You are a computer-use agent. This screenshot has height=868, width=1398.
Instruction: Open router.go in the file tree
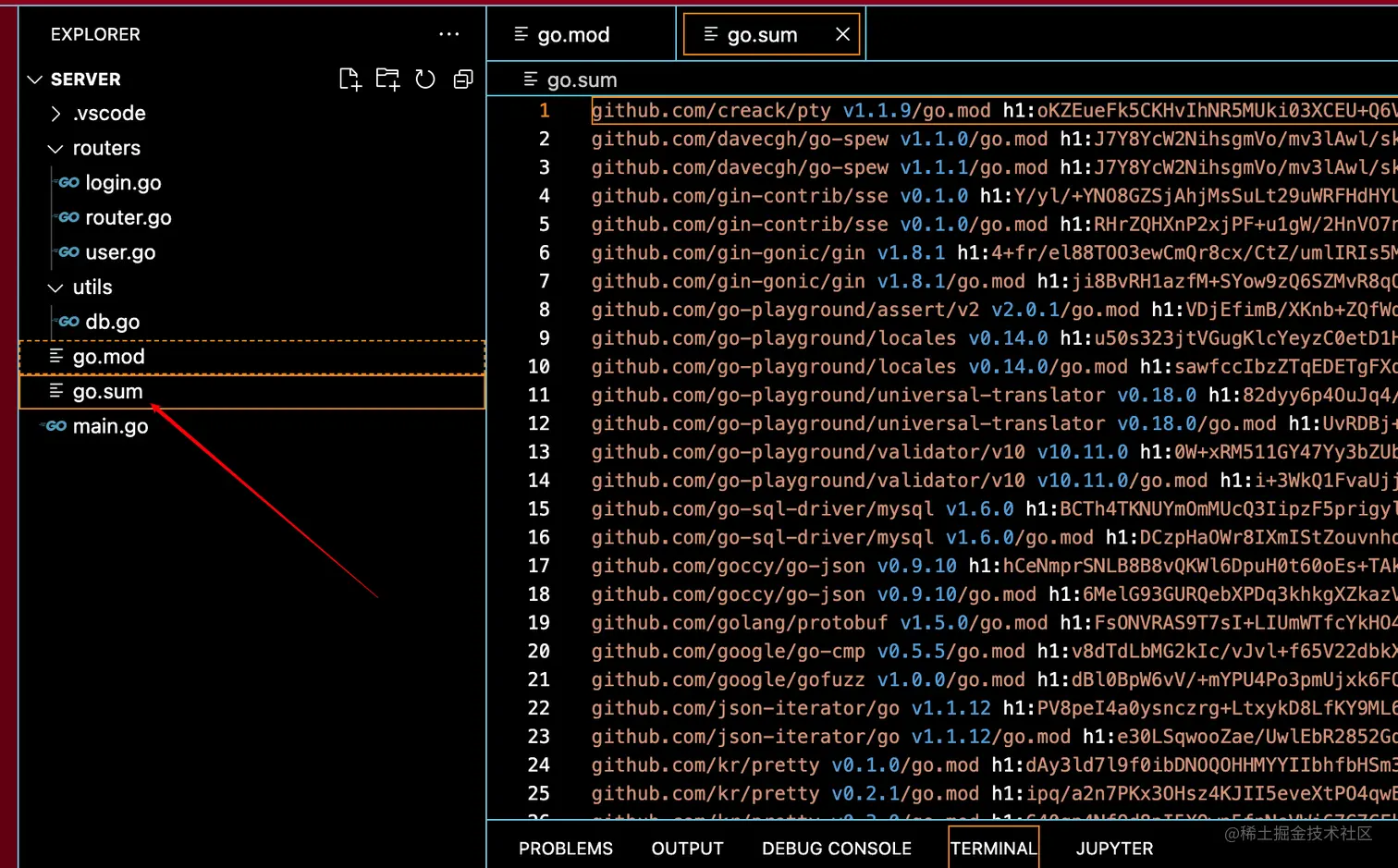pyautogui.click(x=129, y=218)
